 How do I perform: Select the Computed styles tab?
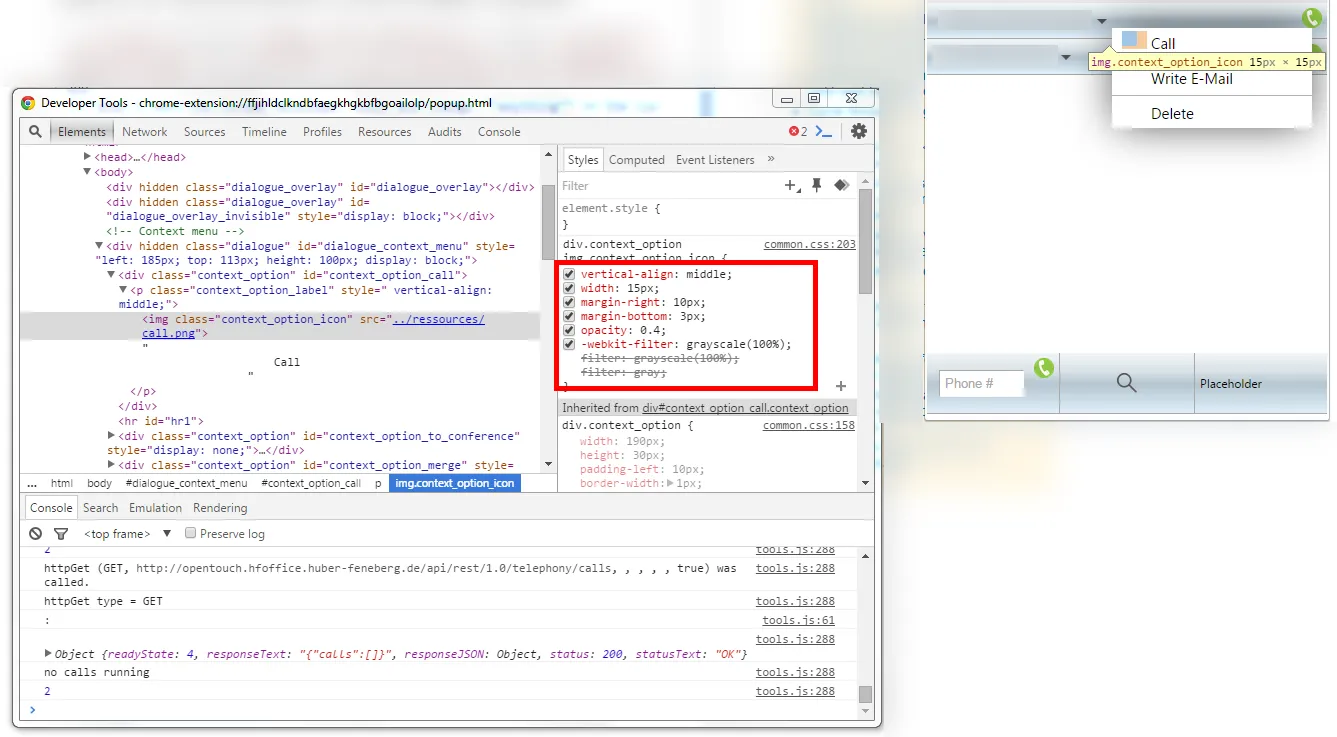pyautogui.click(x=637, y=160)
